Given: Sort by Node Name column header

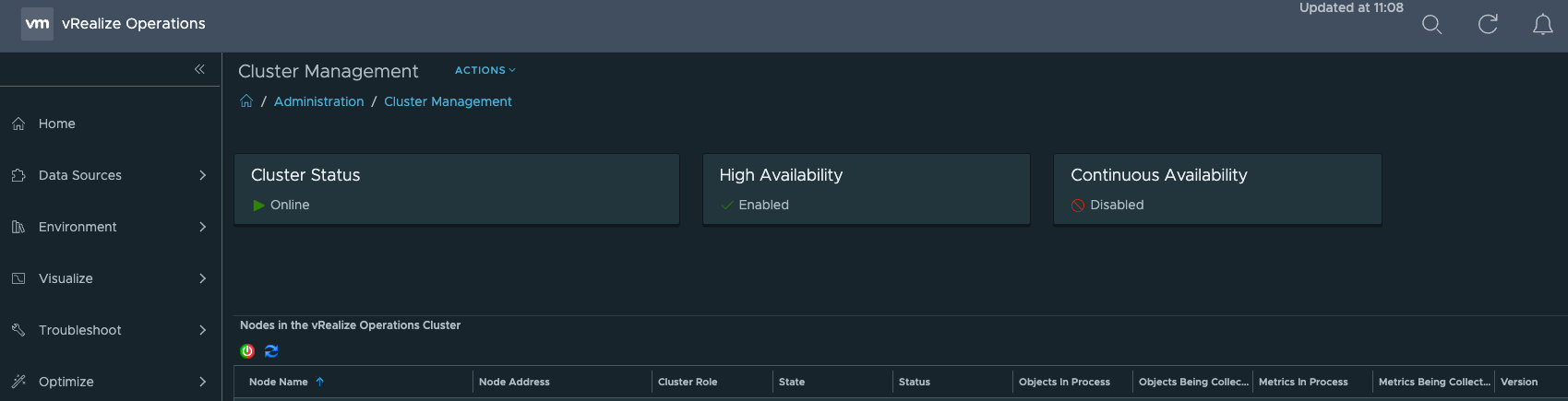Looking at the screenshot, I should coord(279,382).
